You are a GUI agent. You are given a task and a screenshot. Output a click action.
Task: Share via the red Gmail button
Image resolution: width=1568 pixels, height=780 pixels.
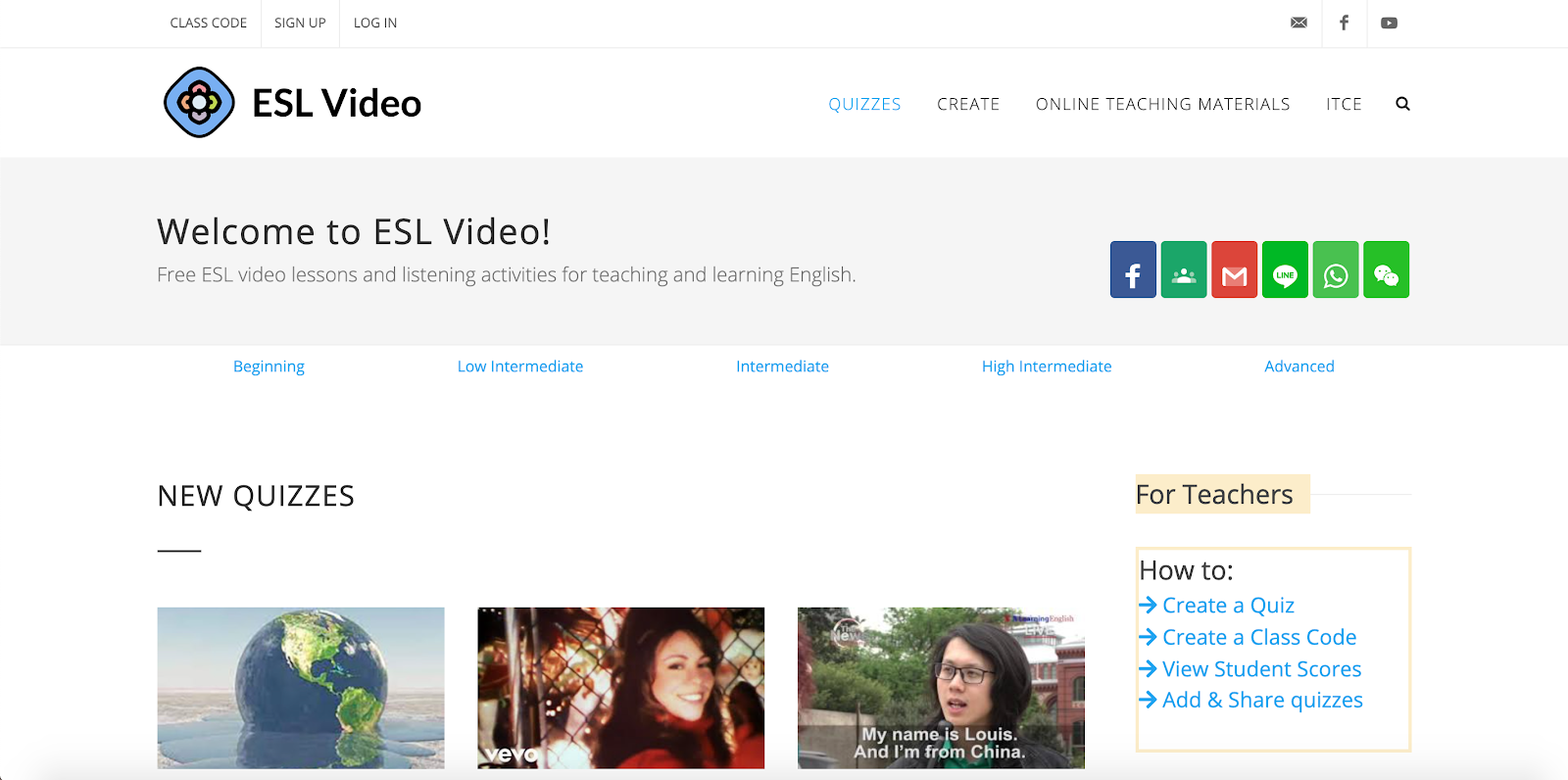[1234, 269]
